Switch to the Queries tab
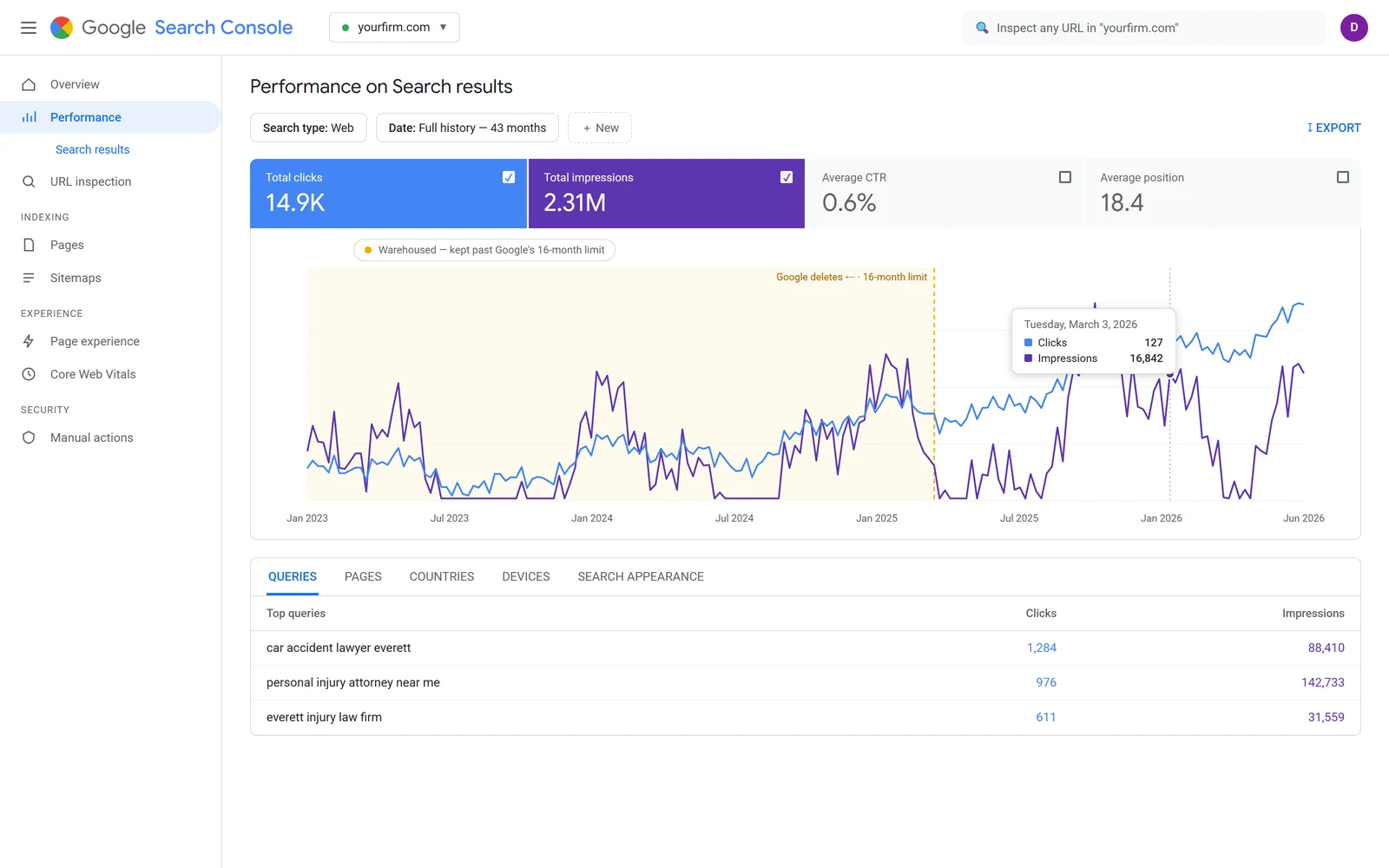The width and height of the screenshot is (1389, 868). (293, 576)
